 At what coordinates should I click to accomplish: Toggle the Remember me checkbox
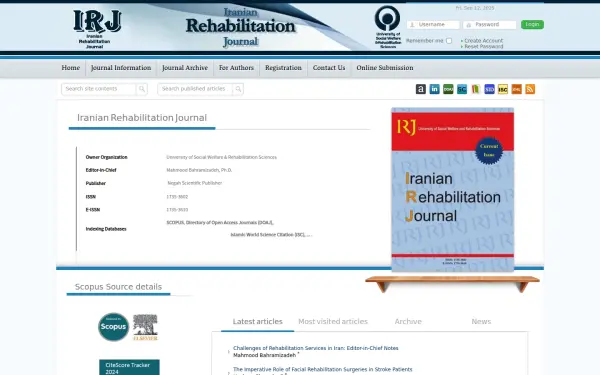click(x=449, y=41)
